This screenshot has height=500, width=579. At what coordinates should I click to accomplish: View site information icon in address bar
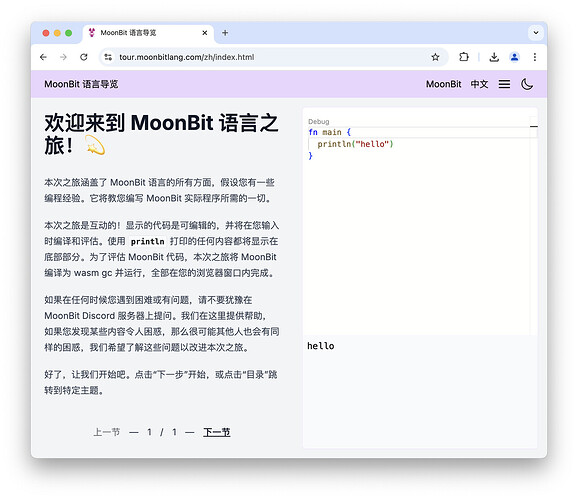tap(108, 57)
